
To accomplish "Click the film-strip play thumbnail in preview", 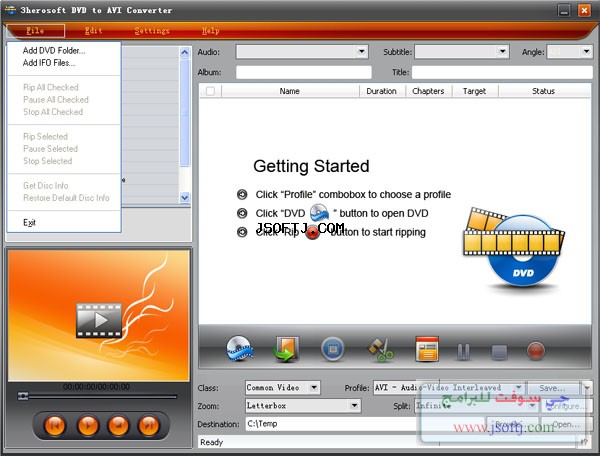I will [x=99, y=320].
